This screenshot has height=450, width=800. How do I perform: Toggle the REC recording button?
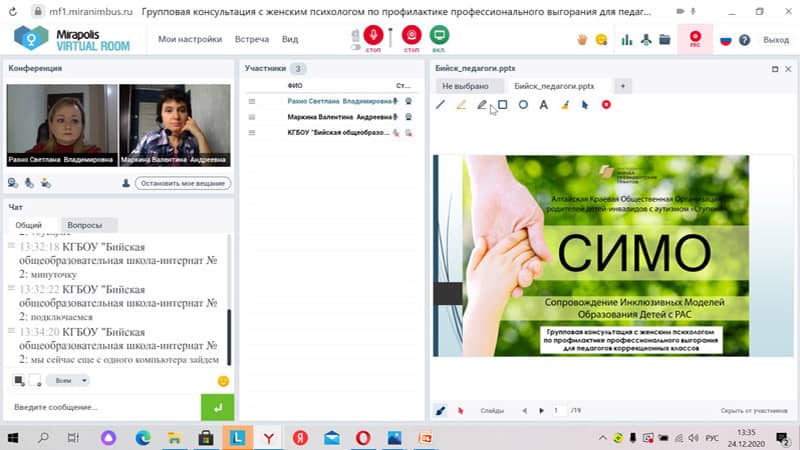click(x=695, y=39)
